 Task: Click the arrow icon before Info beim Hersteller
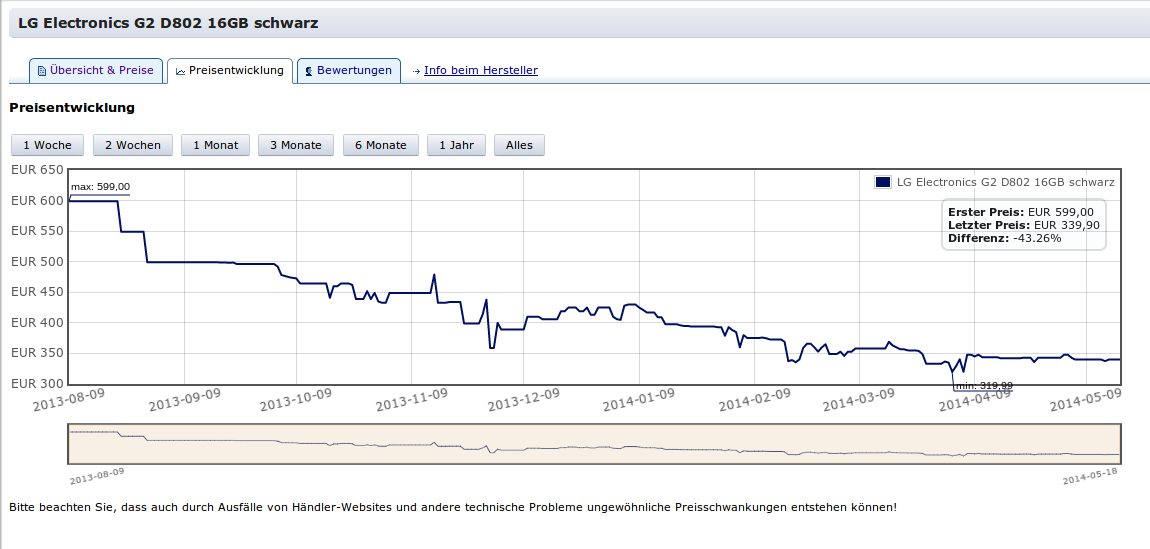415,71
